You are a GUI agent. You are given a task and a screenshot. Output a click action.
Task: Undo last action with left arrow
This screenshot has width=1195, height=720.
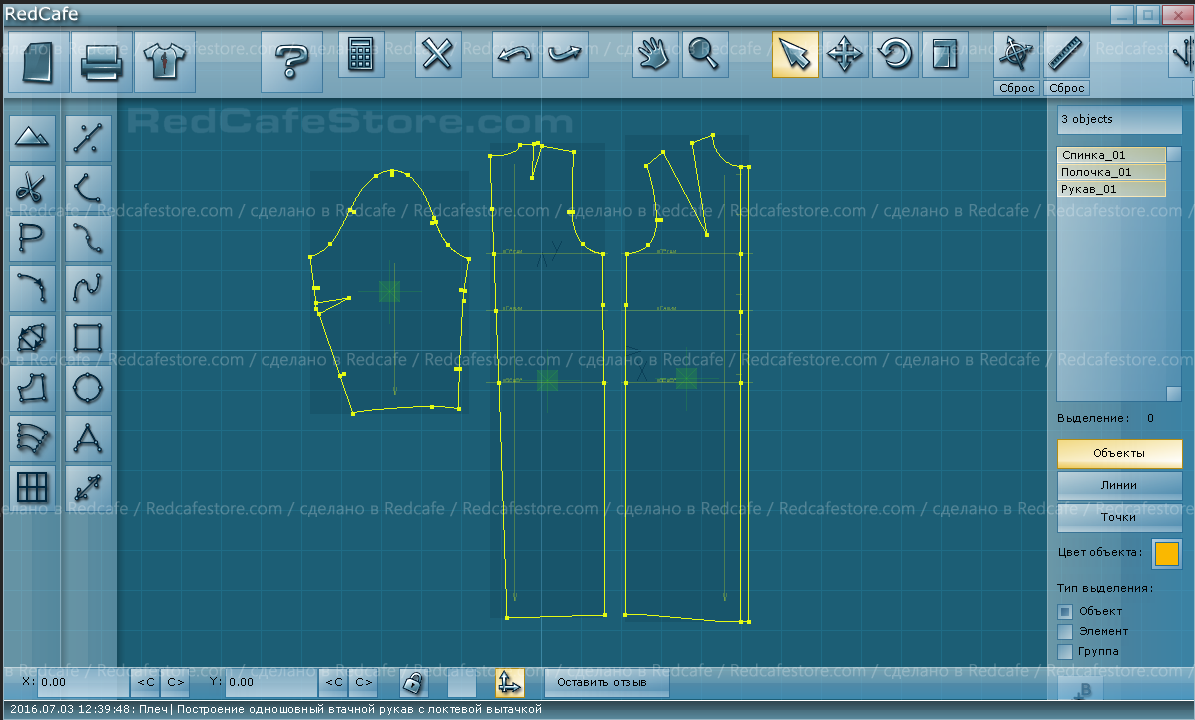click(515, 54)
